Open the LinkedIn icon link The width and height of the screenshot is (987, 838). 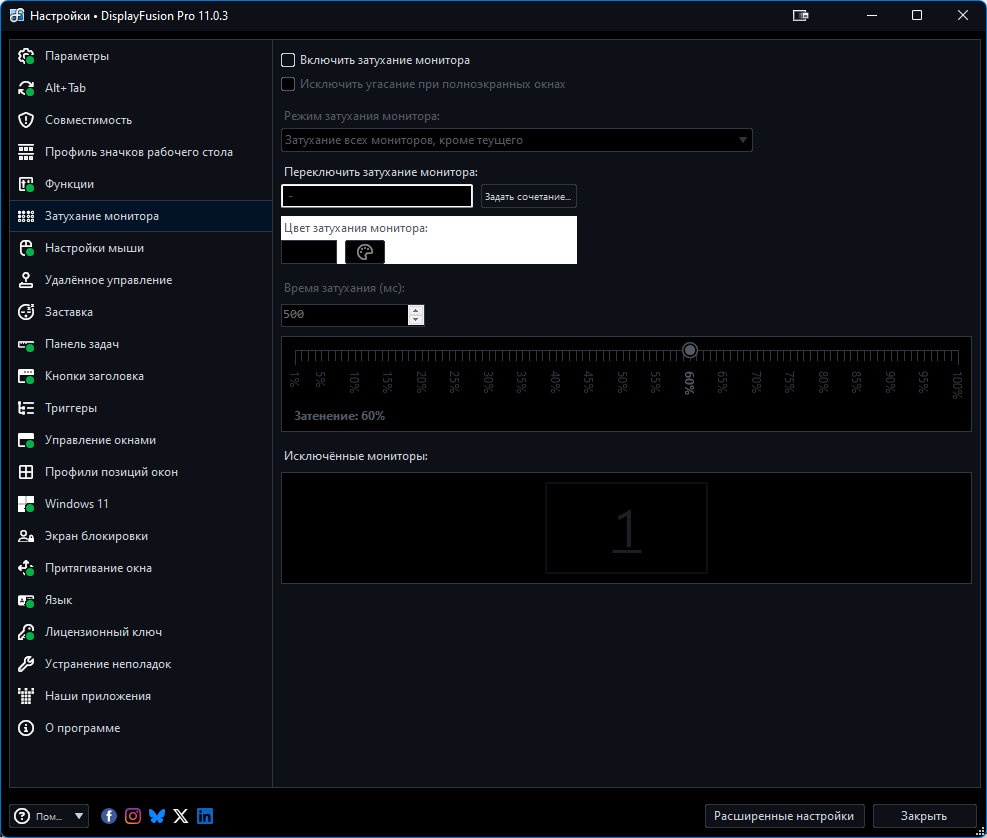(x=205, y=816)
